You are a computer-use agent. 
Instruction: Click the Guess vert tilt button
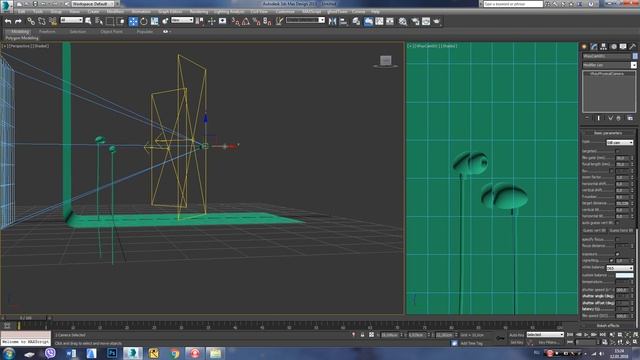(x=594, y=231)
